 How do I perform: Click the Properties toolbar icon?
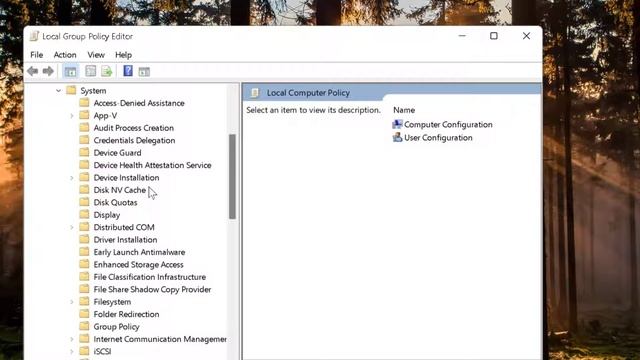(x=91, y=71)
